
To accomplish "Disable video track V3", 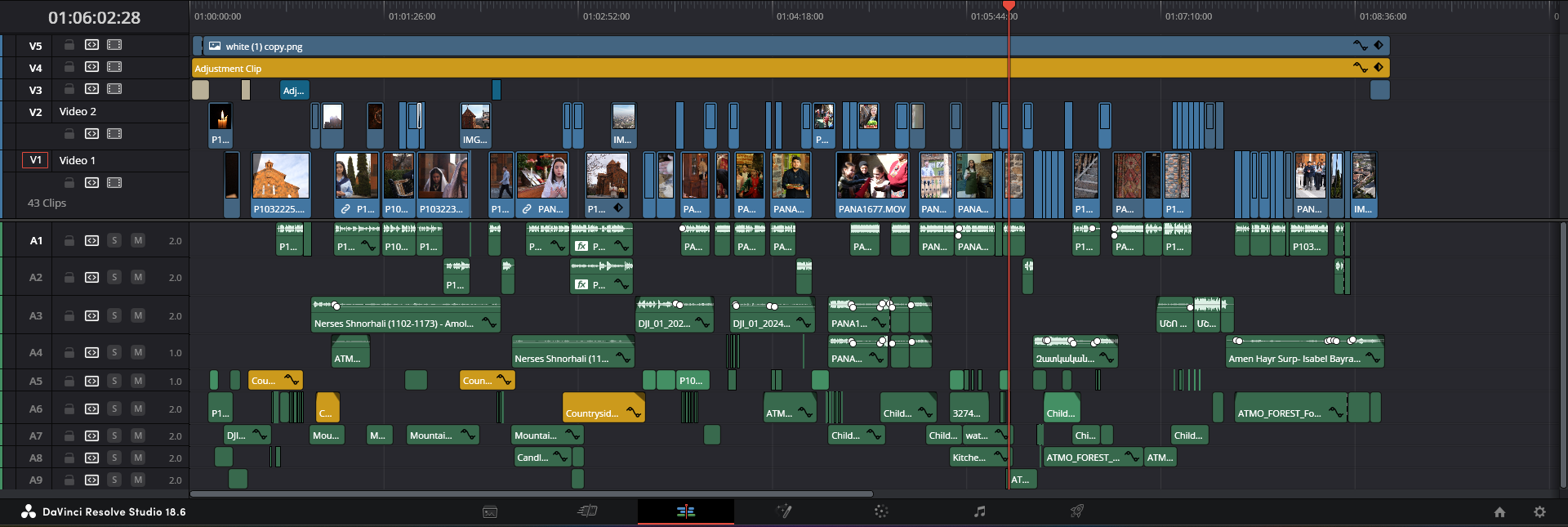I will [x=114, y=89].
